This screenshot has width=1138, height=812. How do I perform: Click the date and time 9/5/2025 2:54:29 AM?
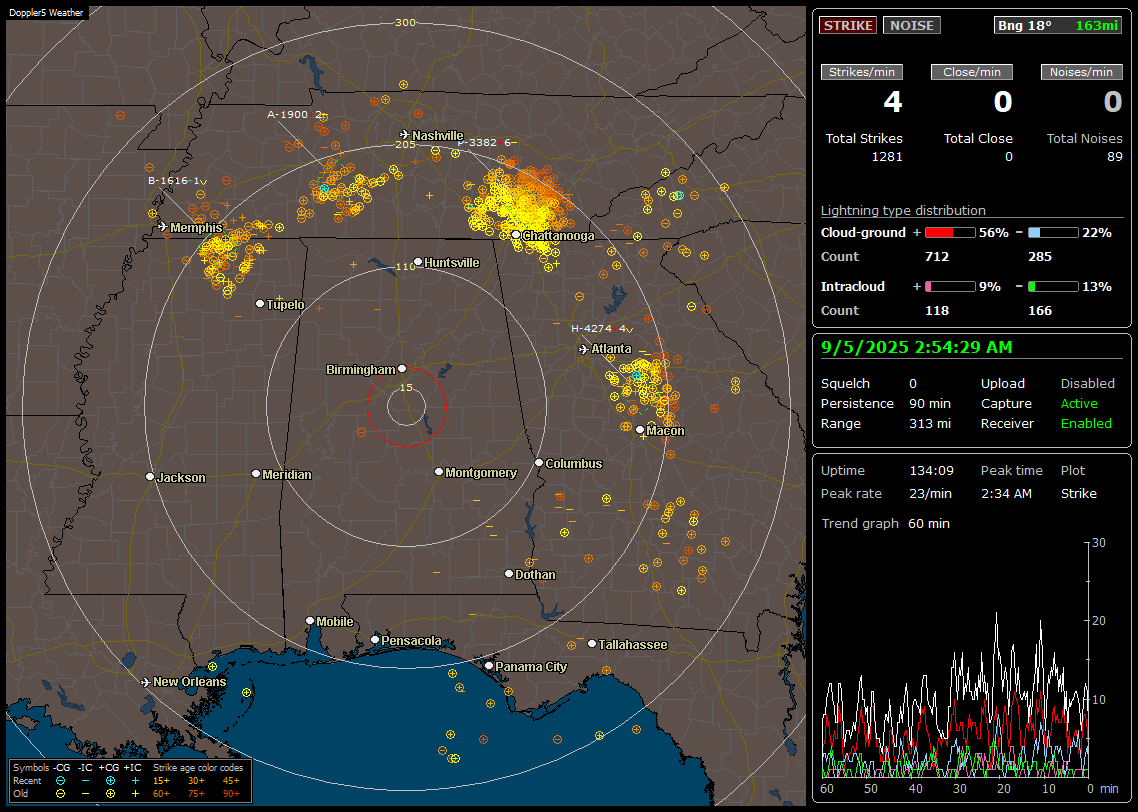(917, 348)
